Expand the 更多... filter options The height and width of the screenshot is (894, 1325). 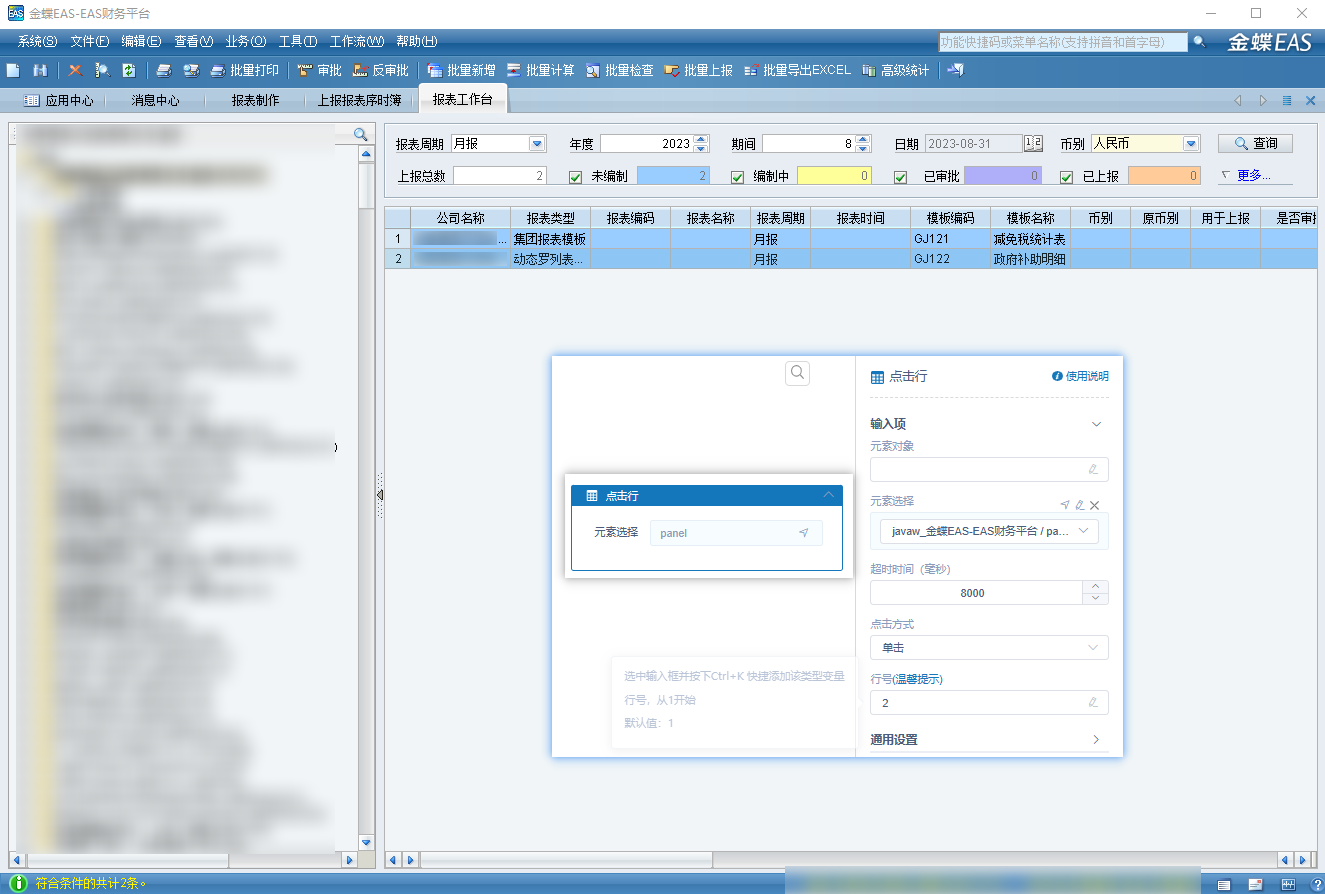(x=1252, y=176)
